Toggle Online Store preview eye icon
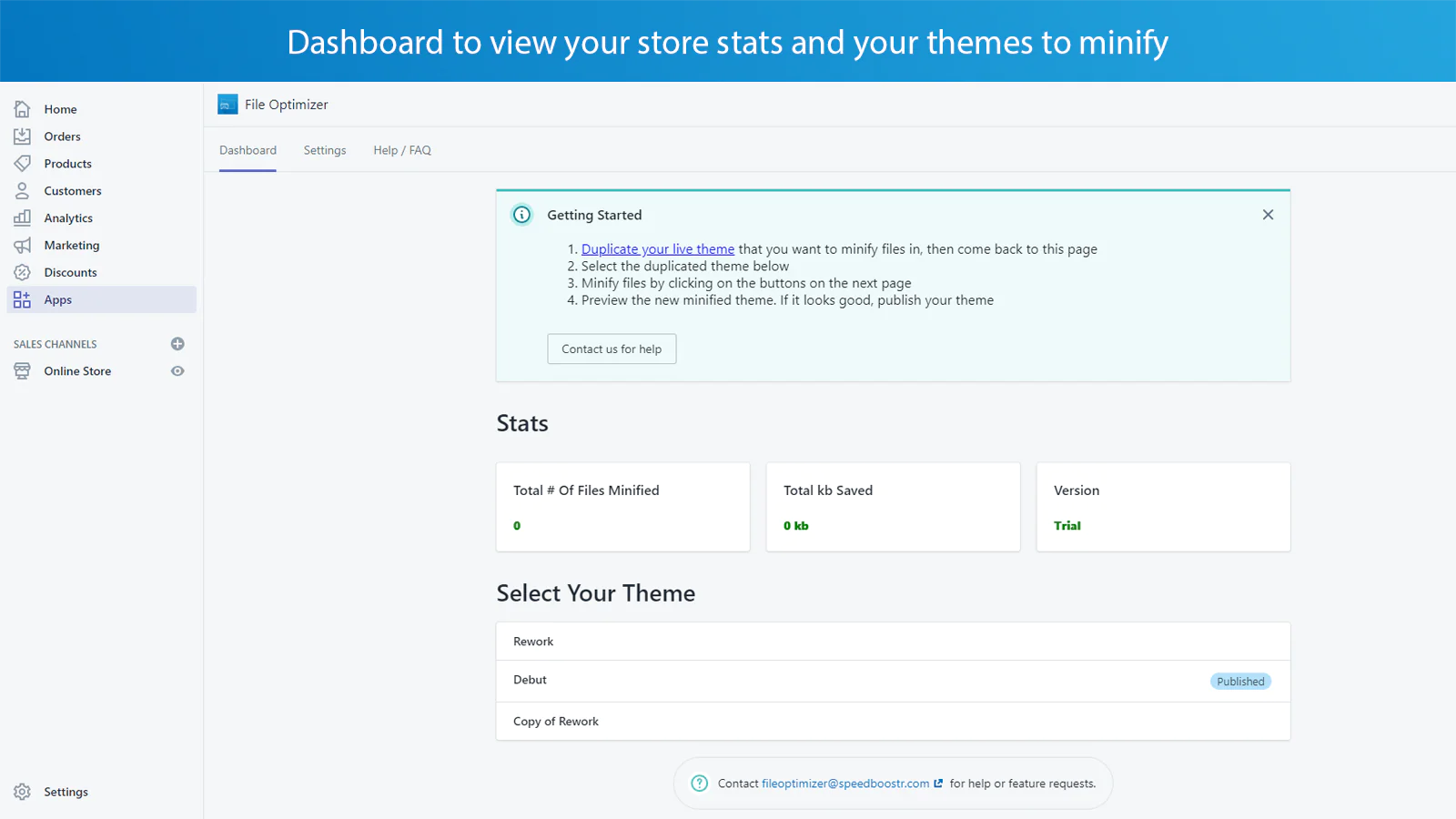1456x819 pixels. (x=177, y=370)
